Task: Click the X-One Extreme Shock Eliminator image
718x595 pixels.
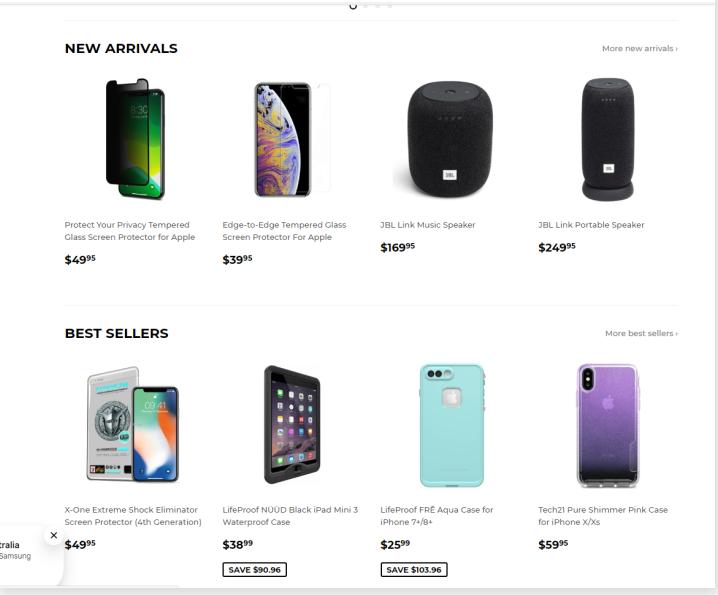Action: (x=133, y=424)
